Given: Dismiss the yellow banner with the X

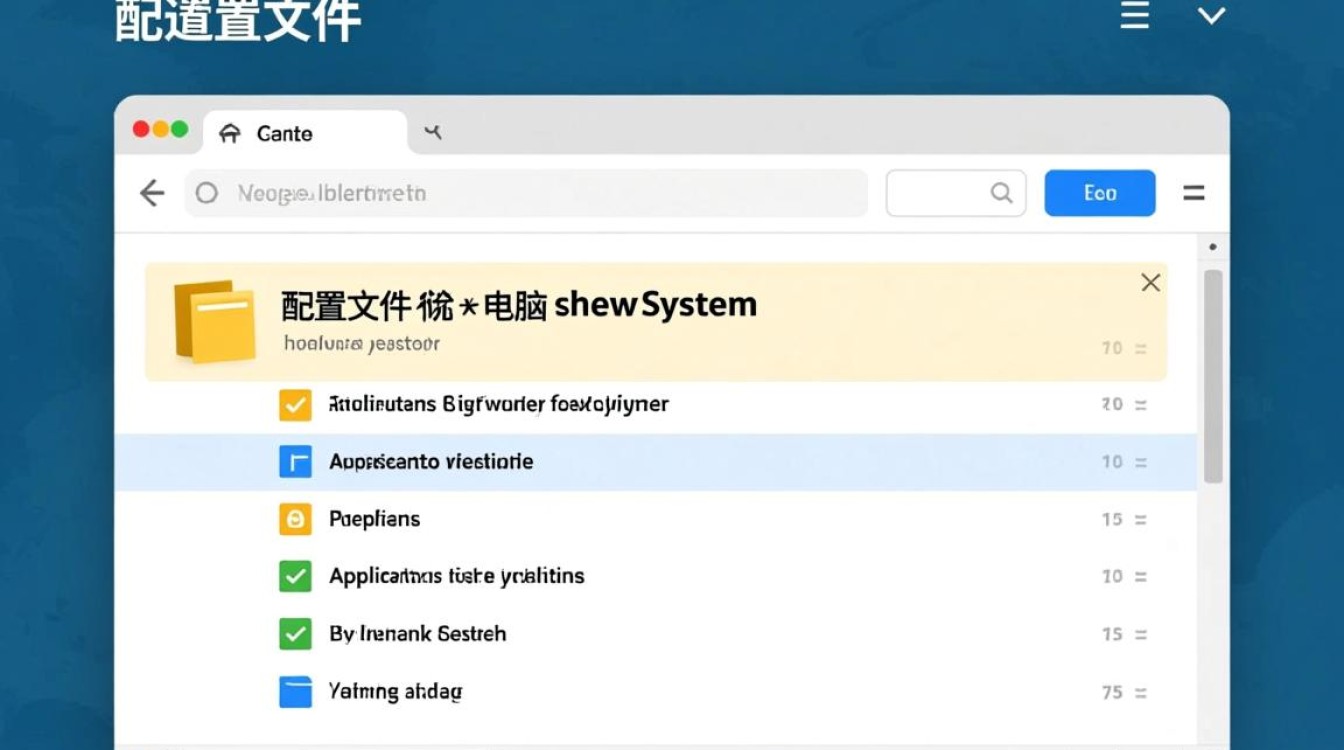Looking at the screenshot, I should tap(1150, 282).
